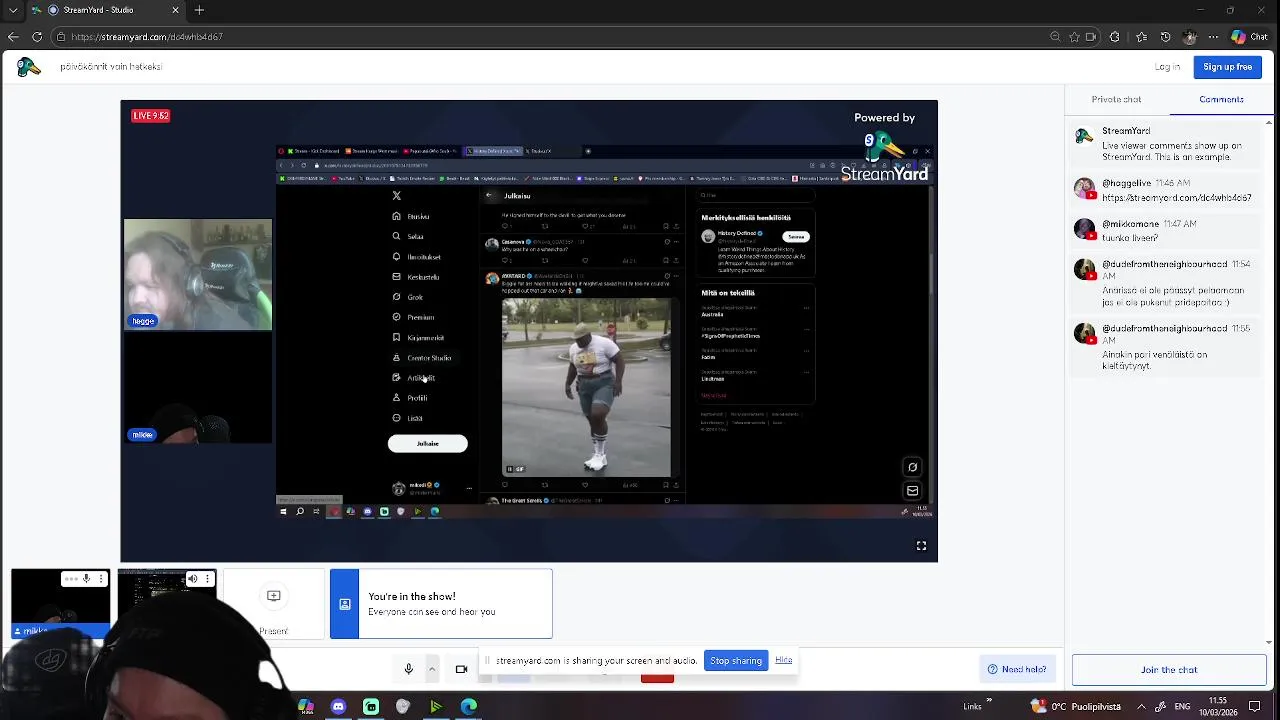
Task: Add this page to favorites star
Action: coord(1074,37)
